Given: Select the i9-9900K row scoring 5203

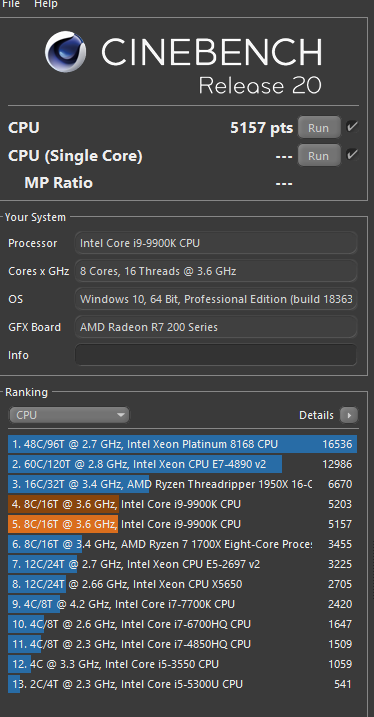Looking at the screenshot, I should 182,504.
